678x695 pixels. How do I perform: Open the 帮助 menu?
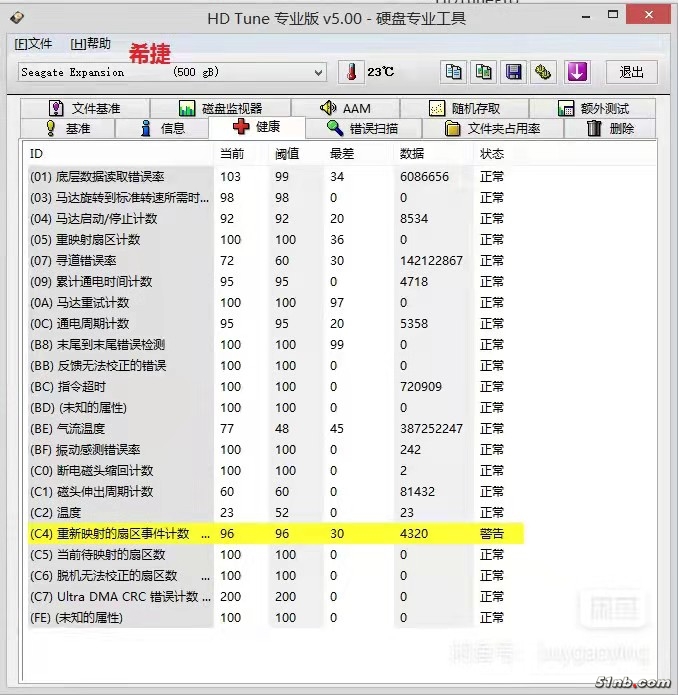90,44
